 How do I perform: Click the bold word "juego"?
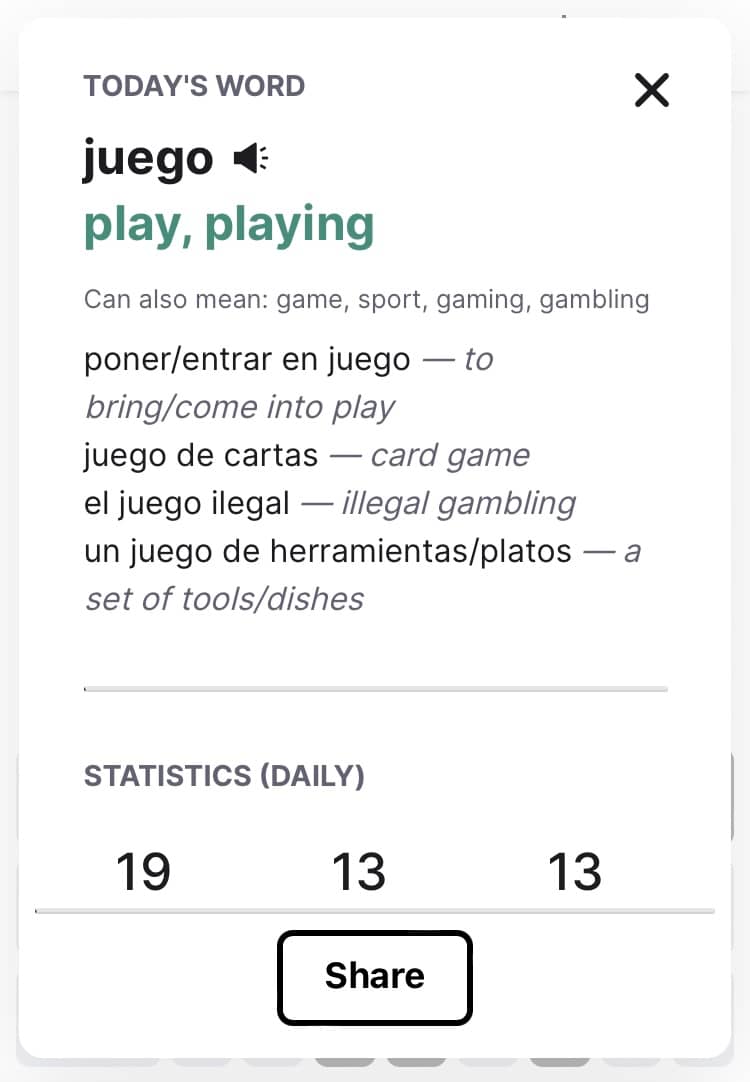[x=148, y=160]
